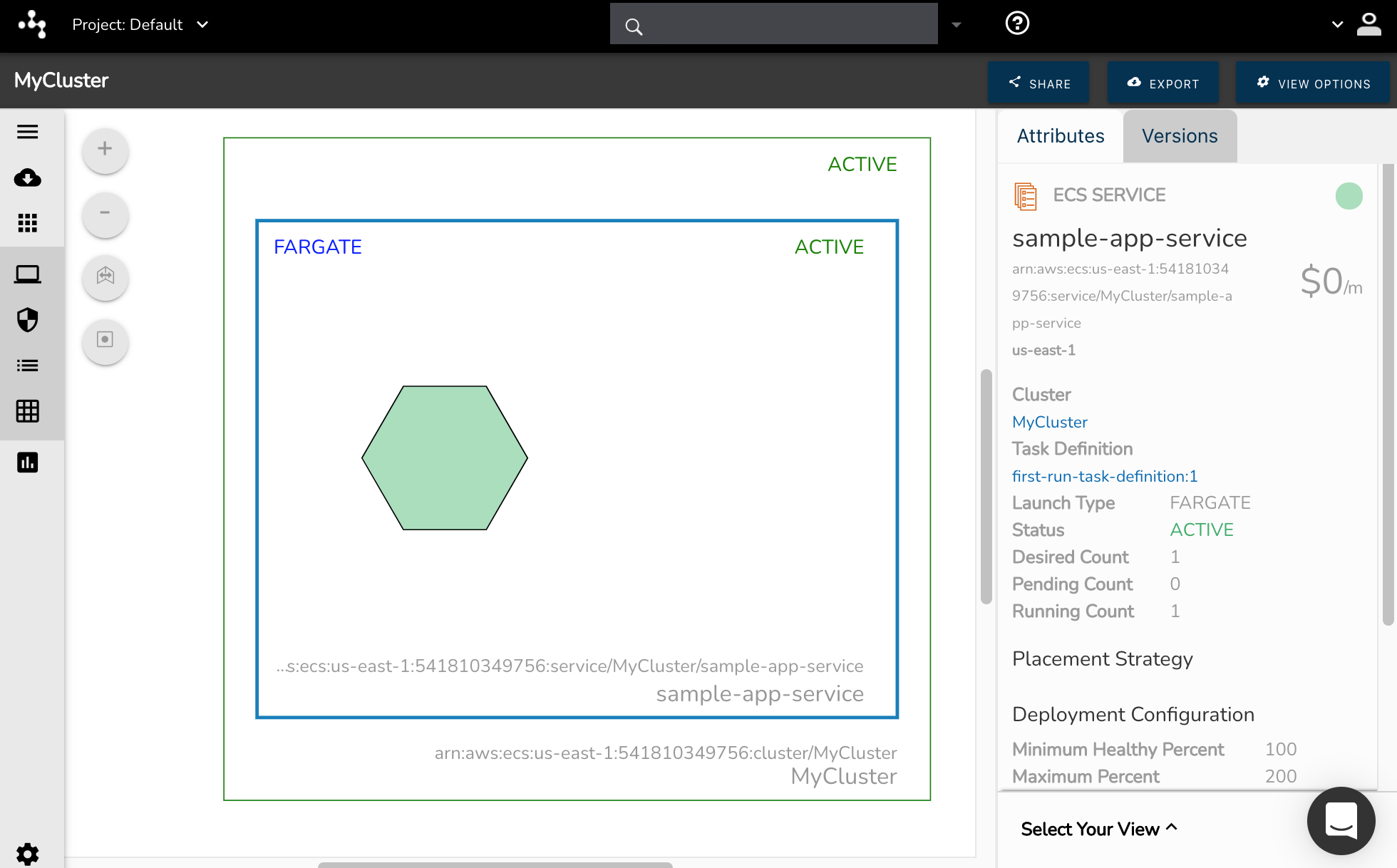Open the first-run-task-definition:1 link
This screenshot has height=868, width=1397.
(x=1104, y=476)
